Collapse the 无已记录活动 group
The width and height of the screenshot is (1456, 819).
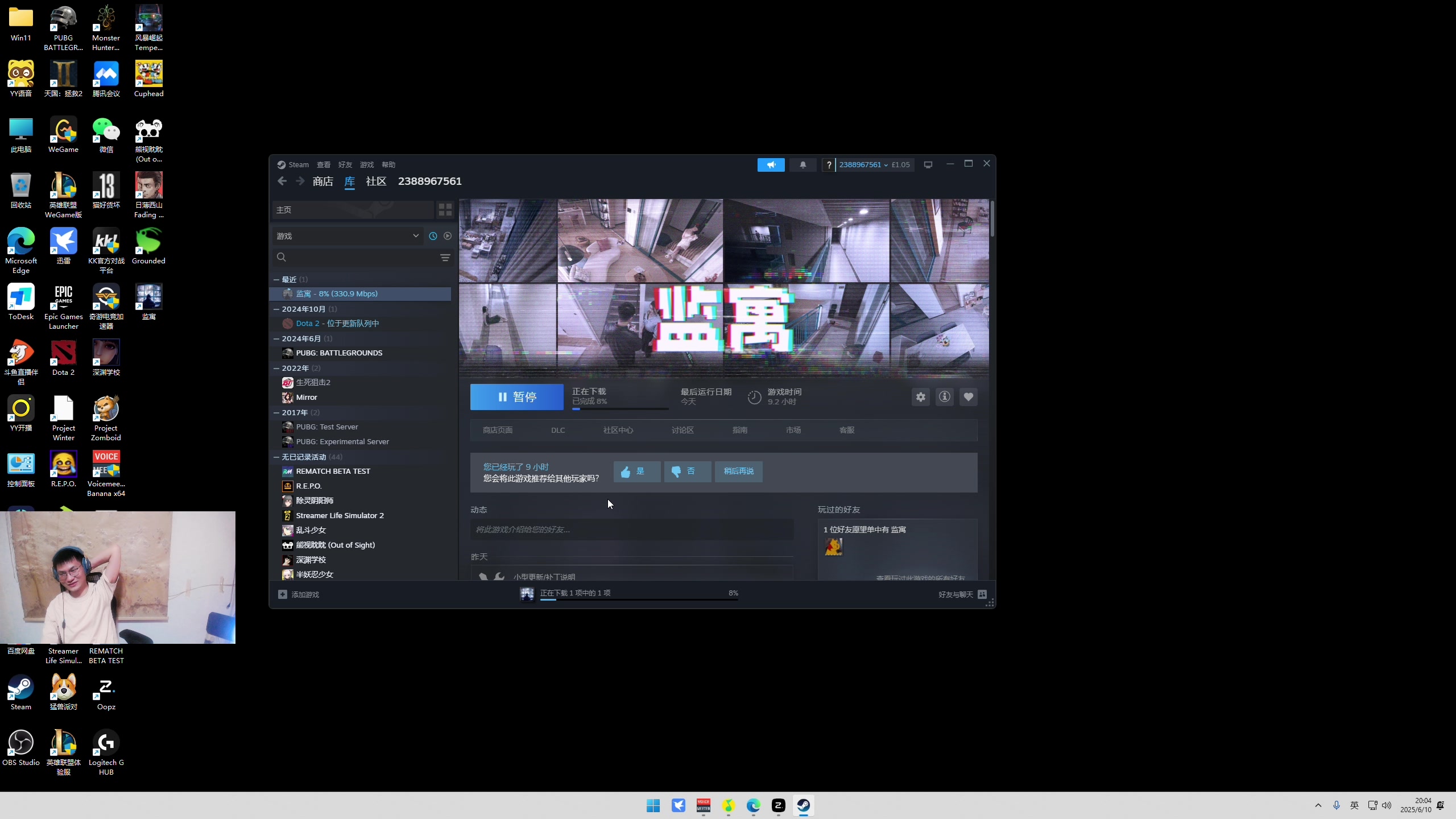tap(276, 457)
